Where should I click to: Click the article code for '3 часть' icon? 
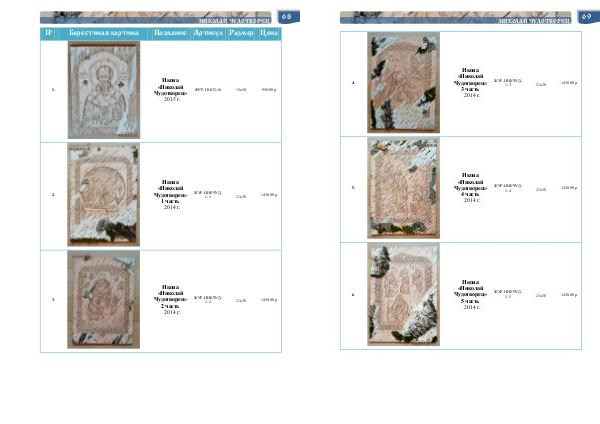(508, 81)
